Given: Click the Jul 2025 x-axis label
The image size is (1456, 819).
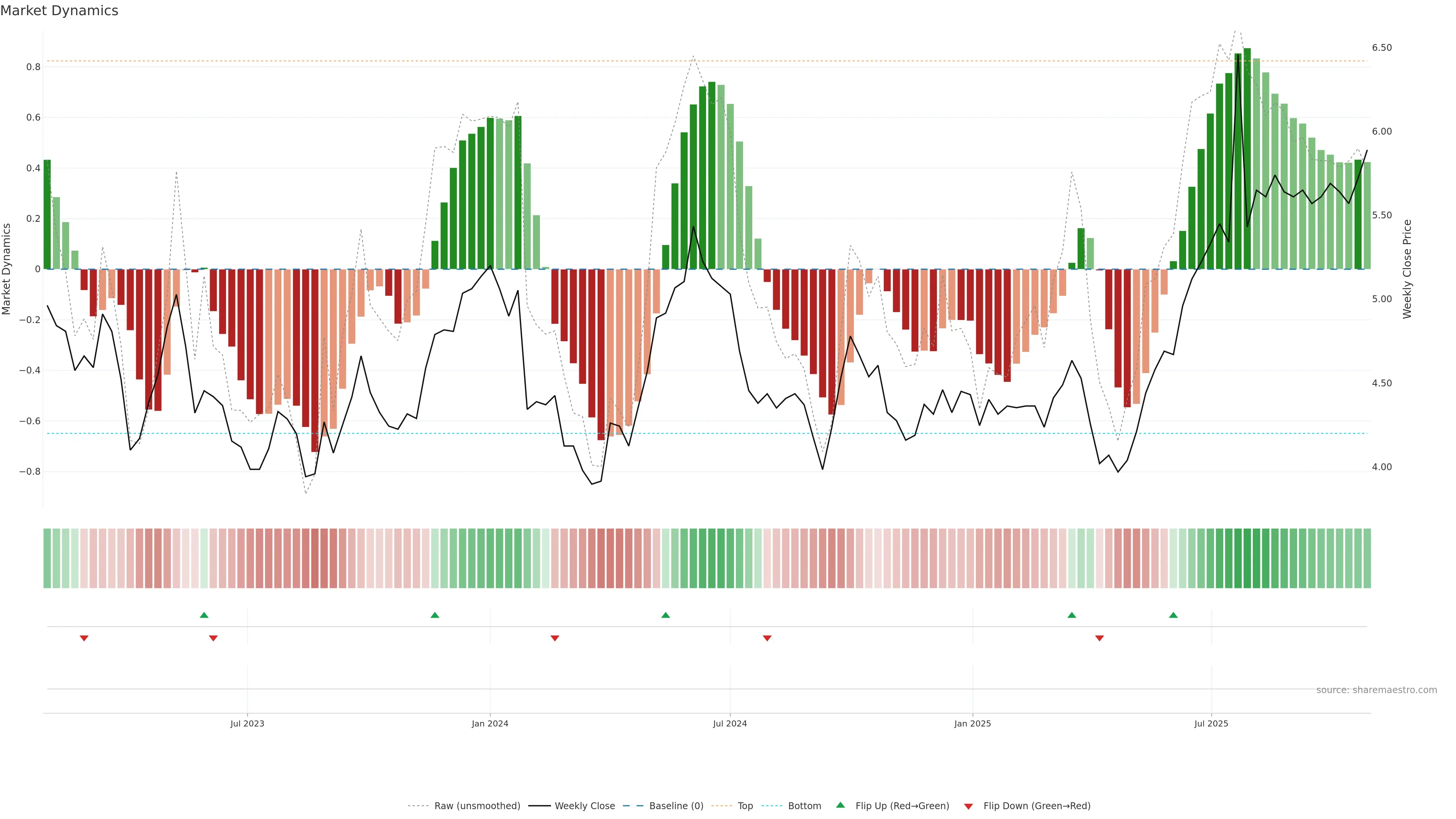Looking at the screenshot, I should tap(1211, 723).
